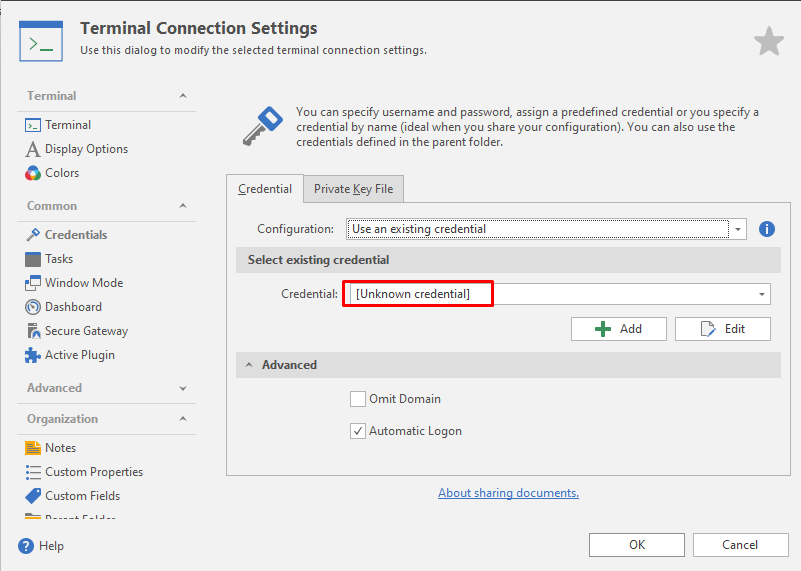The width and height of the screenshot is (801, 571).
Task: Open the Dashboard gauge icon
Action: [x=34, y=307]
